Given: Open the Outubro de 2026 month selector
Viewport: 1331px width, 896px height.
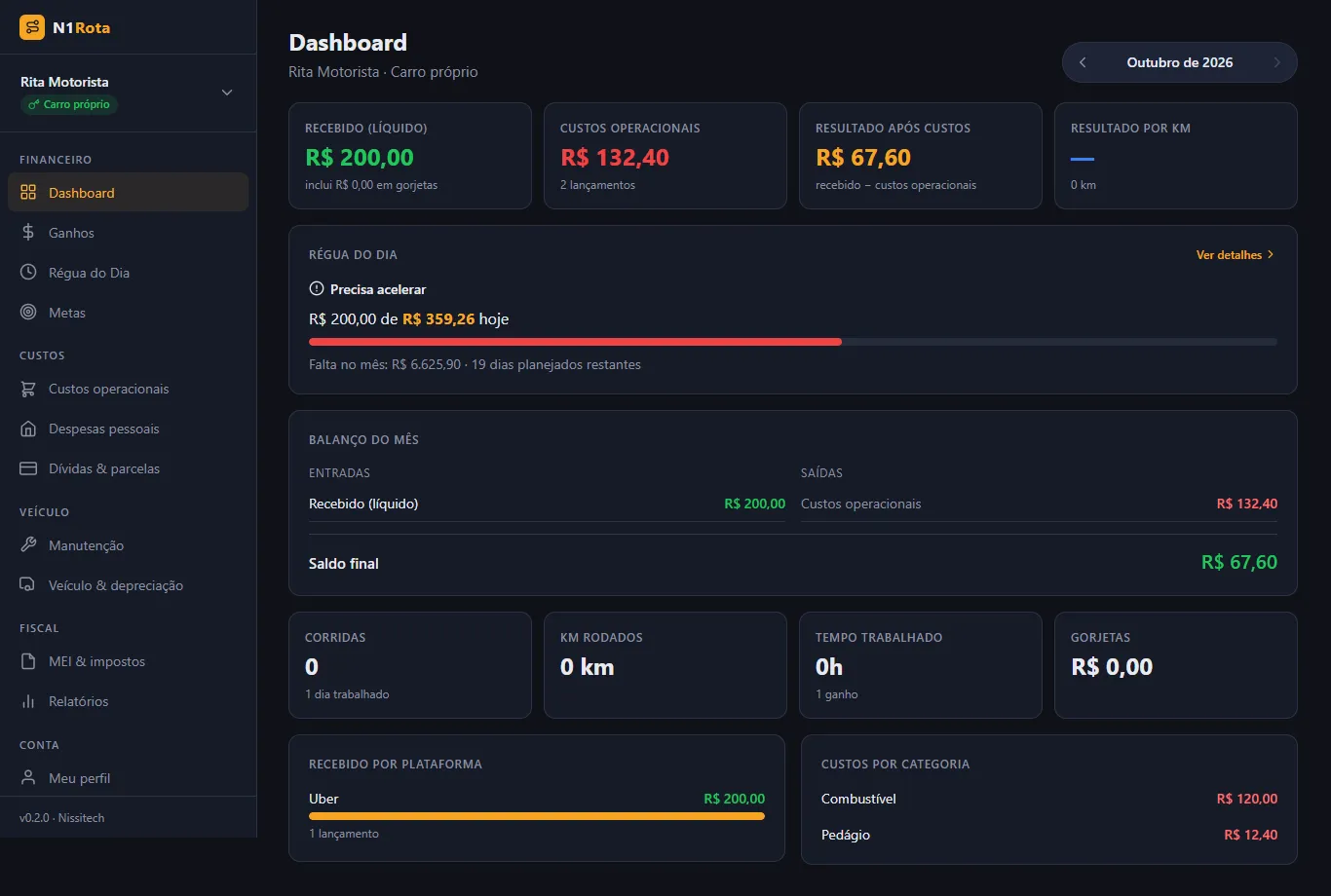Looking at the screenshot, I should (1180, 62).
